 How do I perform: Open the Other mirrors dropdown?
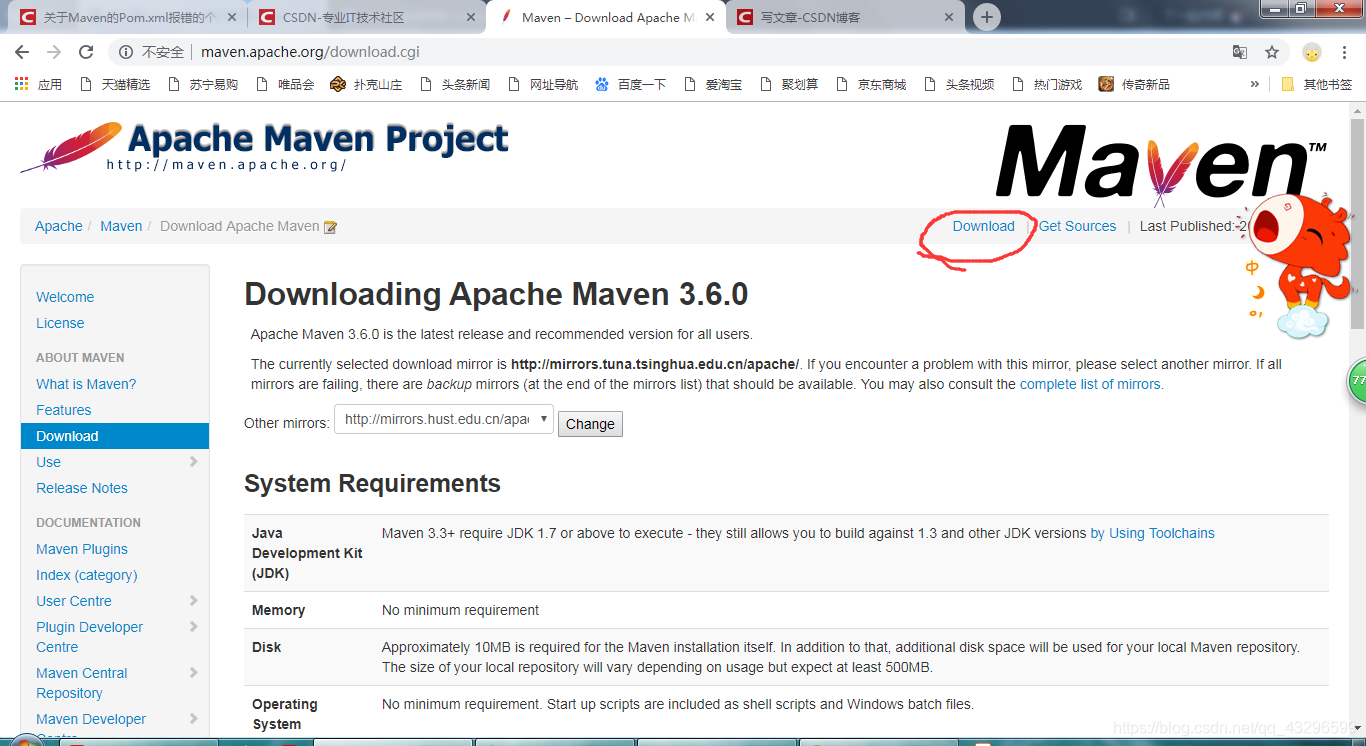pyautogui.click(x=444, y=420)
